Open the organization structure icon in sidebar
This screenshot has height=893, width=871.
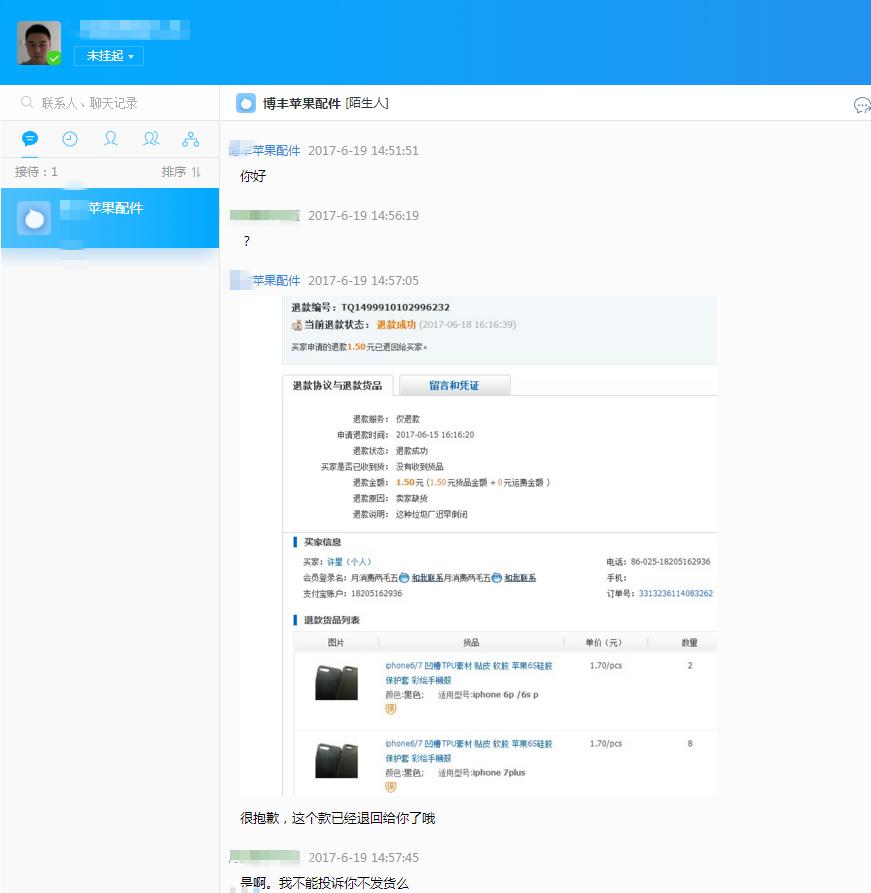192,138
